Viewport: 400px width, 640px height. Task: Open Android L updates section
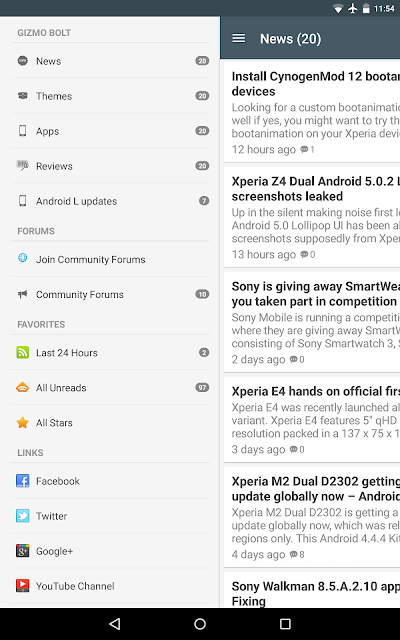click(110, 201)
